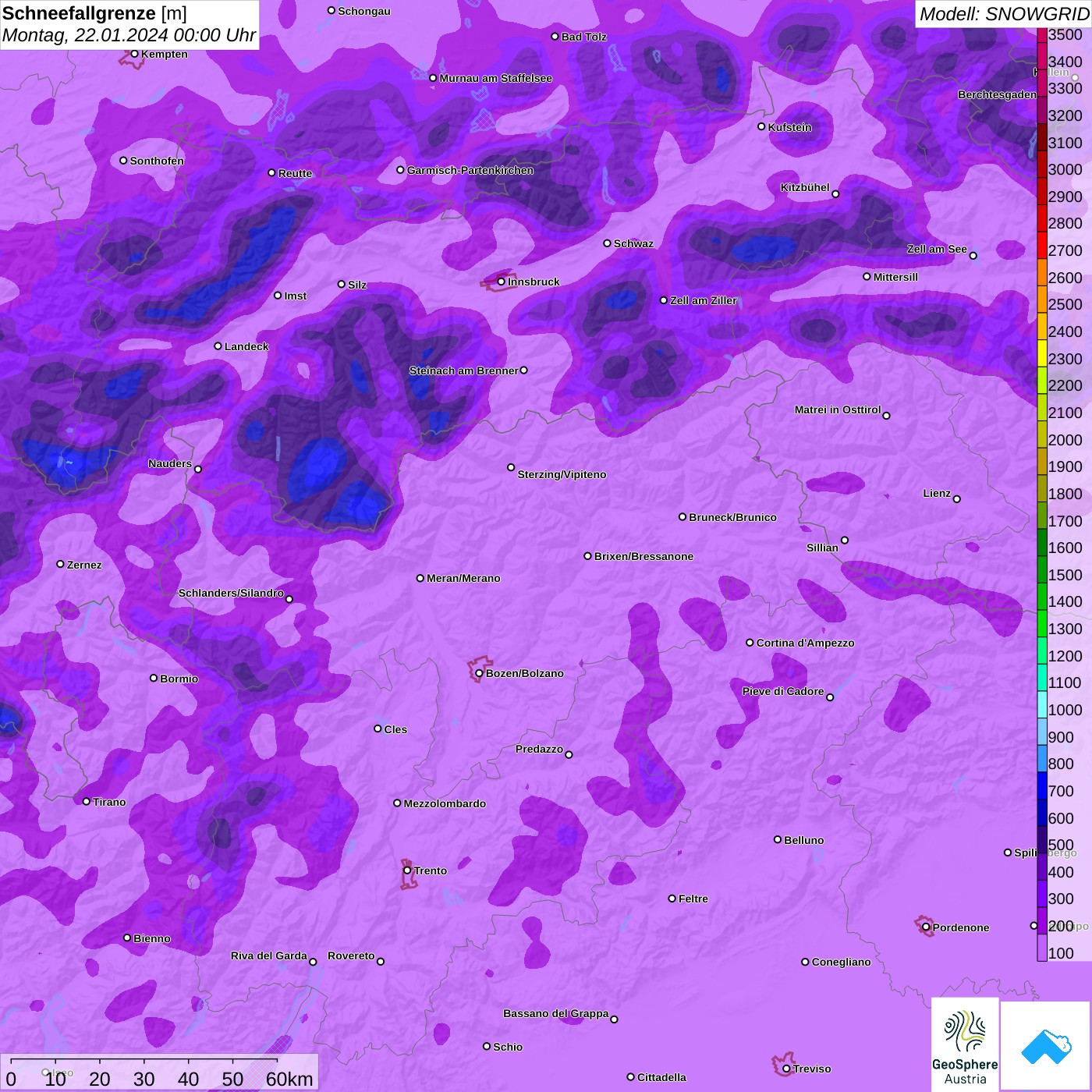Viewport: 1092px width, 1092px height.
Task: Click the 'Bad Tölz' label
Action: pyautogui.click(x=583, y=37)
